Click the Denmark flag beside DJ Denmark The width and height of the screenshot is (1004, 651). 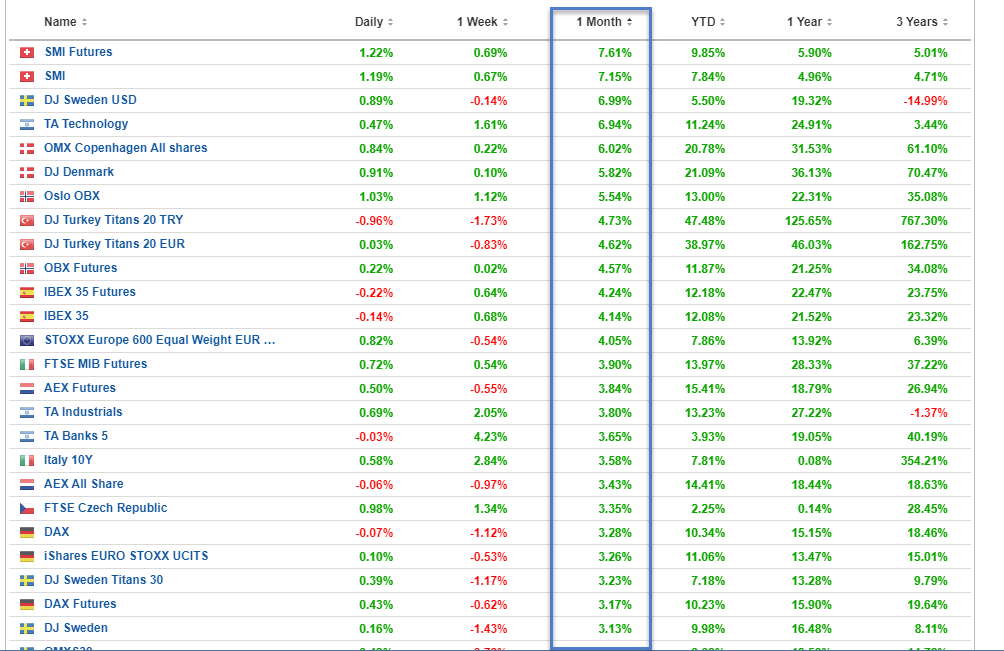[27, 173]
